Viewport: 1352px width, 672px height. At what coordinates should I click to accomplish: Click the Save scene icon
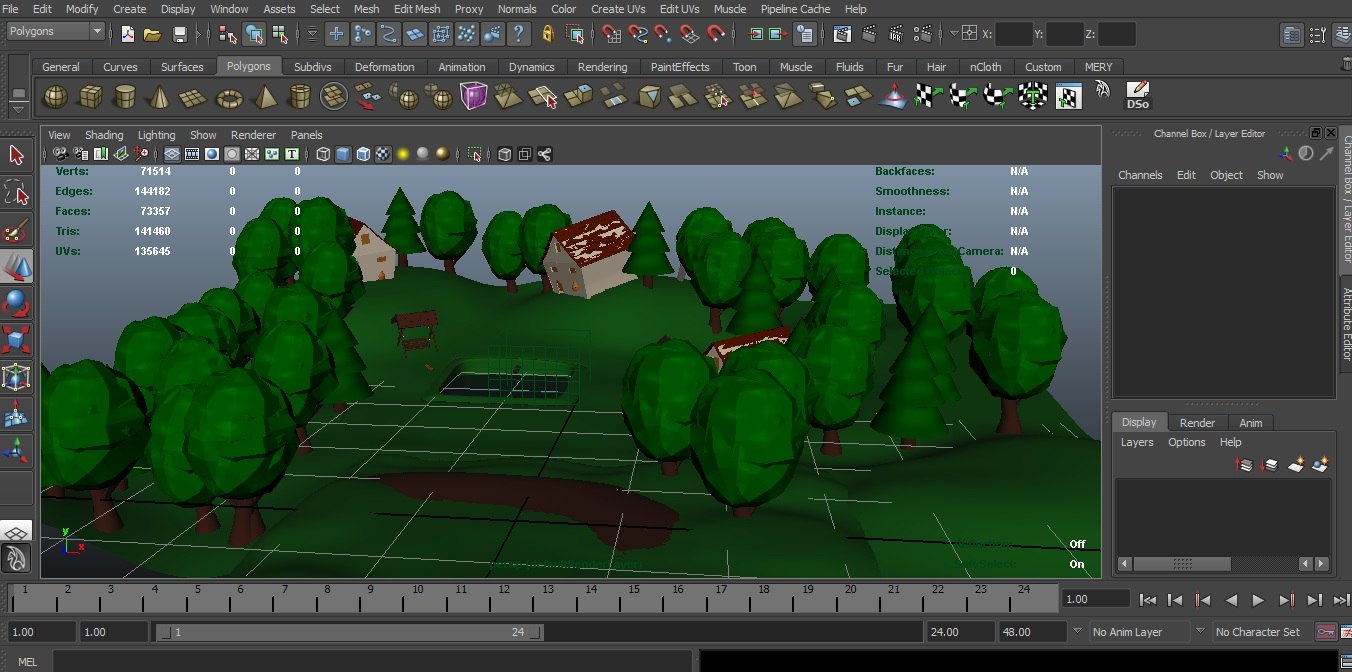180,34
